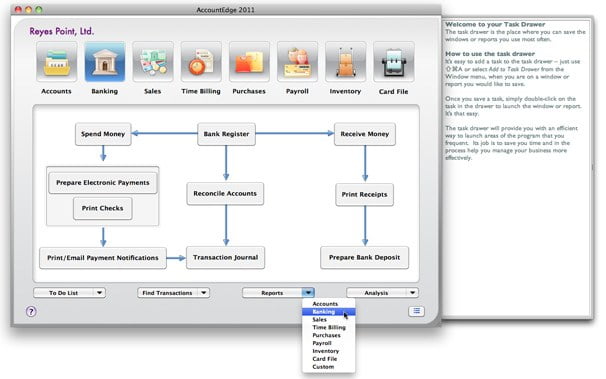Open the Prepare Bank Deposit button
Image resolution: width=606 pixels, height=379 pixels.
(x=364, y=258)
